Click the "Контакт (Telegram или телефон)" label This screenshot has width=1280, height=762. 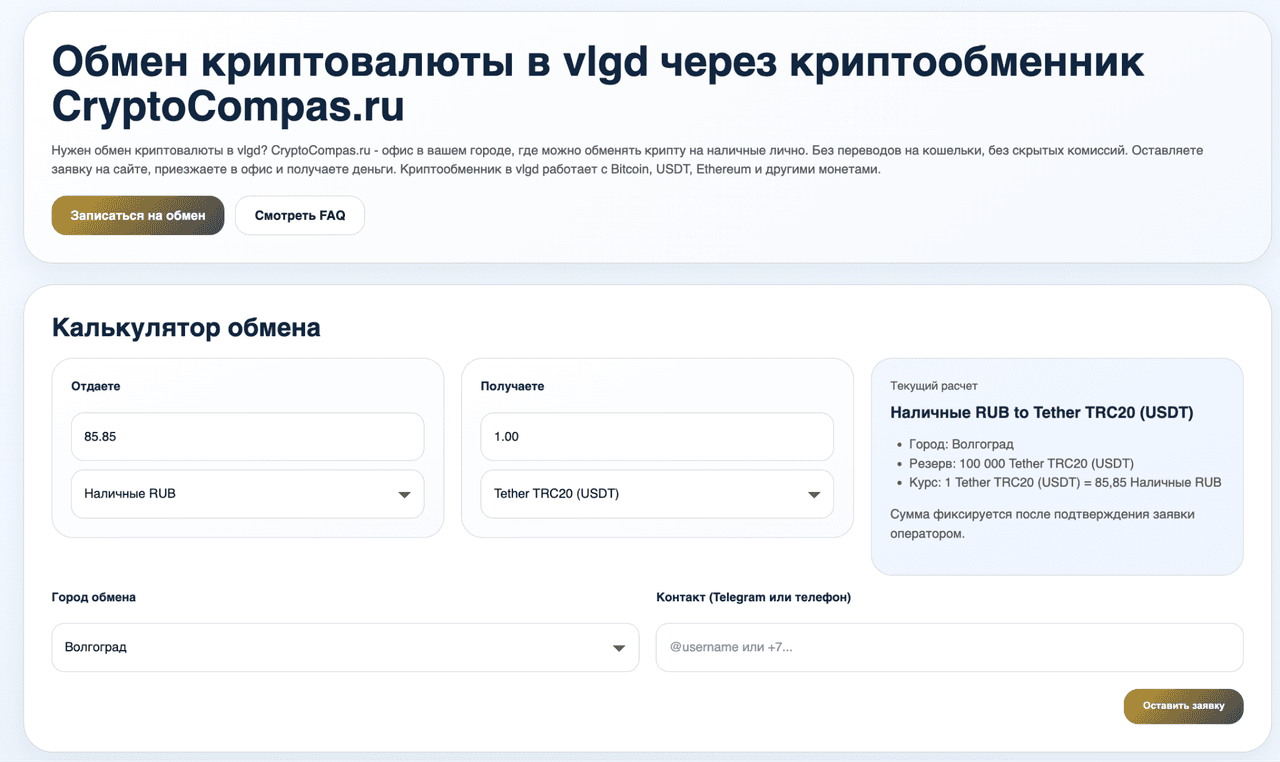pyautogui.click(x=754, y=597)
